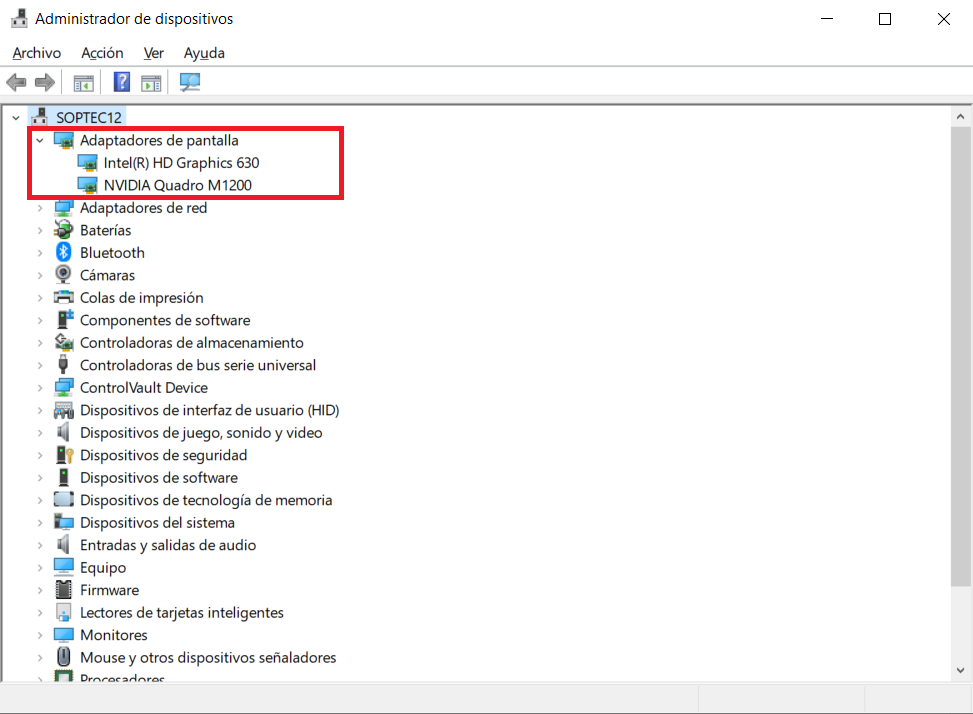Expand Colas de impresión chevron
973x714 pixels.
tap(40, 298)
